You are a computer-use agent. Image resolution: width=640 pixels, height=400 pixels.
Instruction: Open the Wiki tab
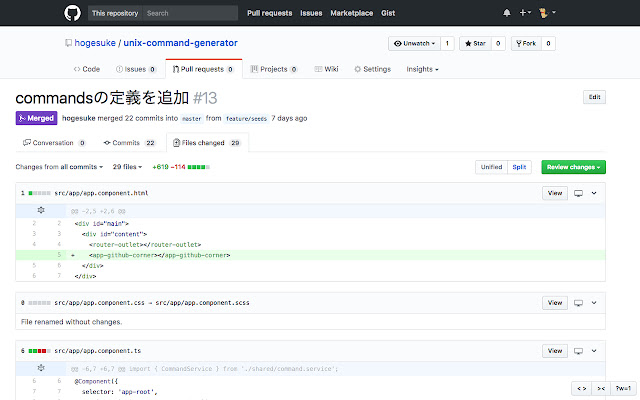[x=327, y=69]
